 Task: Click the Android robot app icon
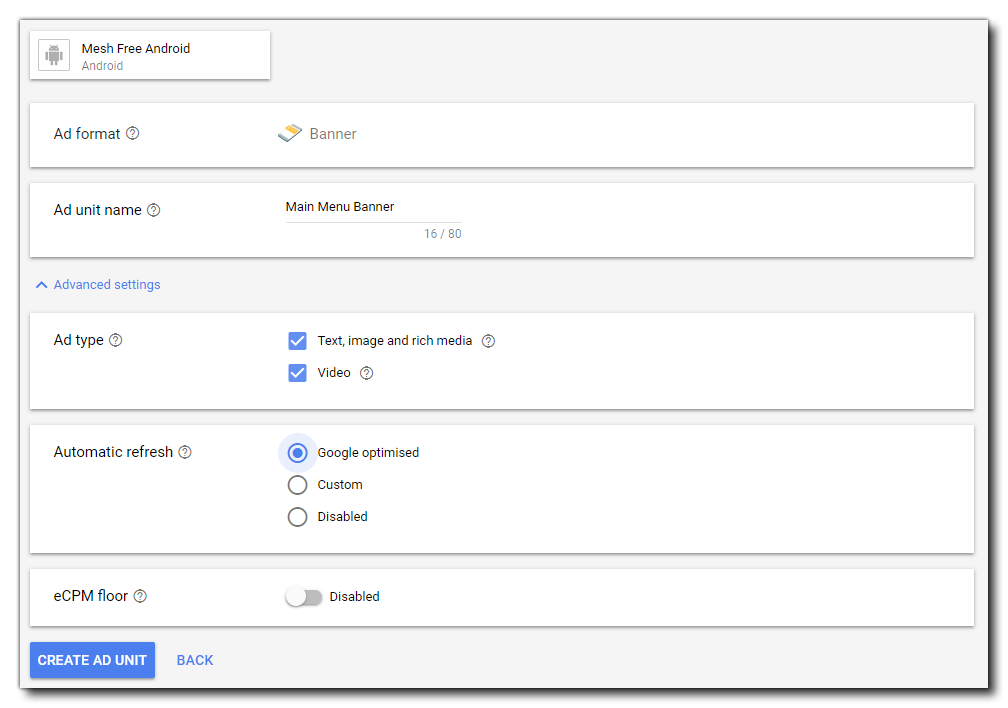(x=54, y=56)
